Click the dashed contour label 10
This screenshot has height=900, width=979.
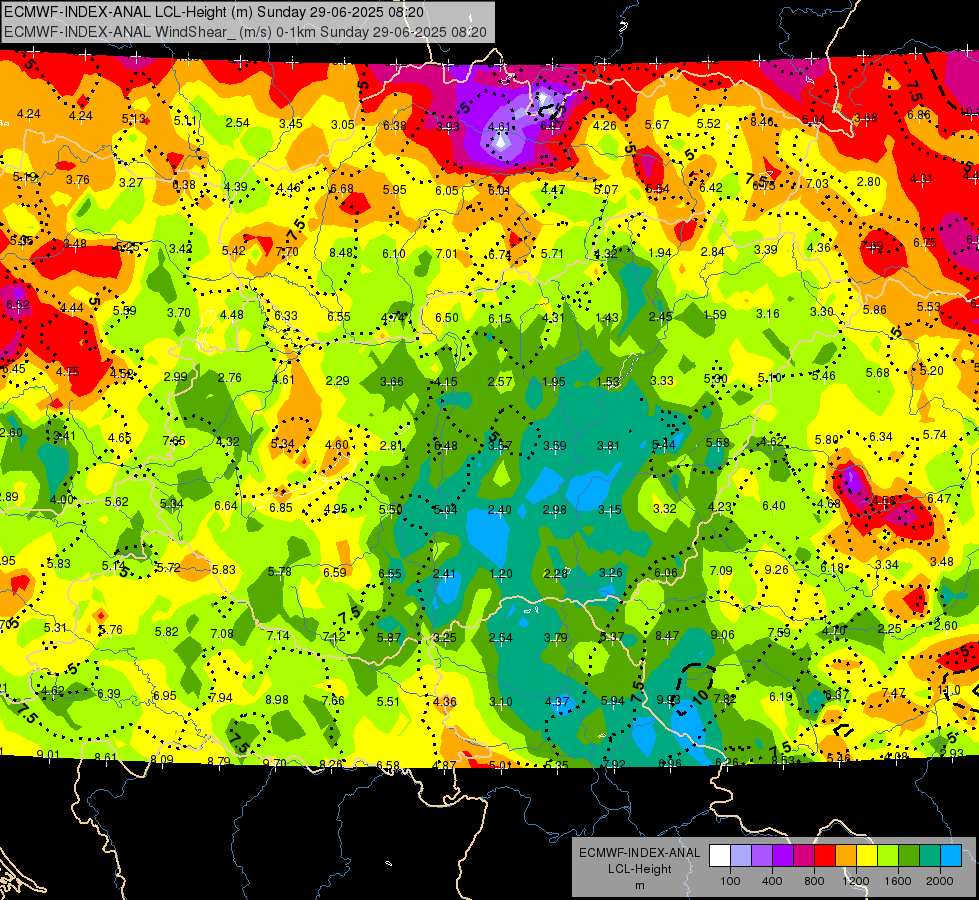click(x=701, y=697)
